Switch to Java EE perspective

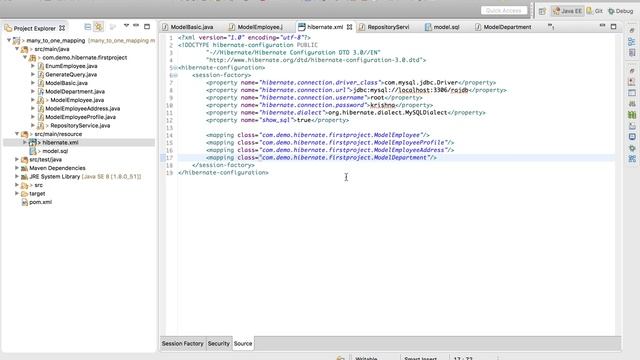click(567, 11)
